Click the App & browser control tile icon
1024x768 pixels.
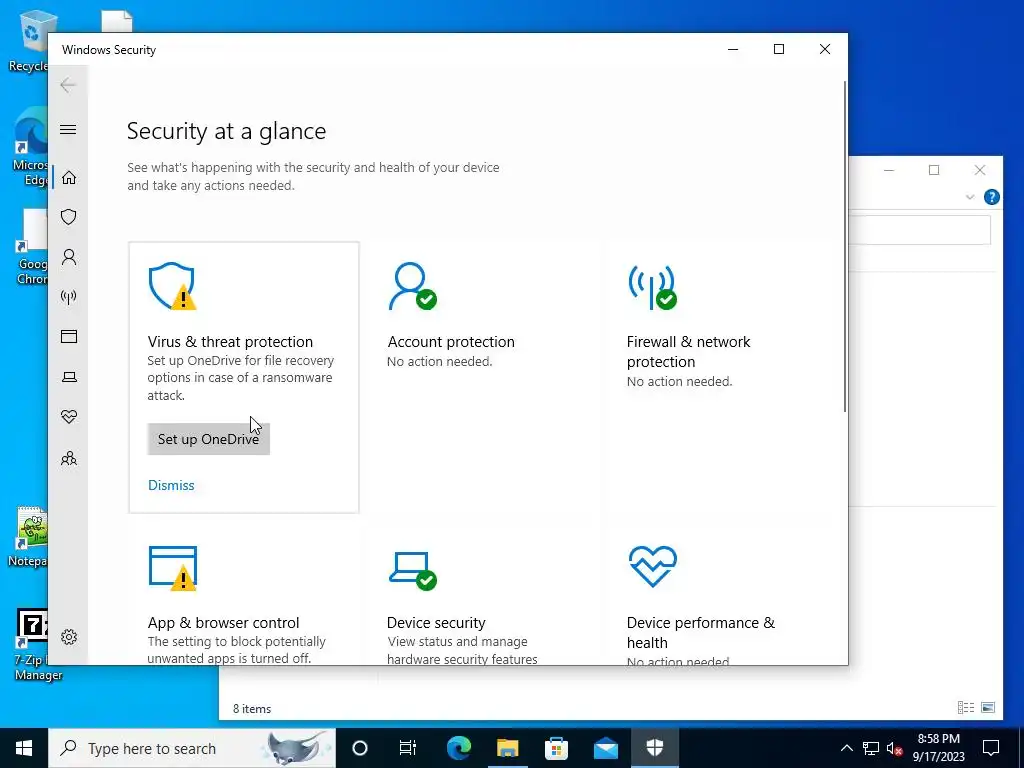172,568
